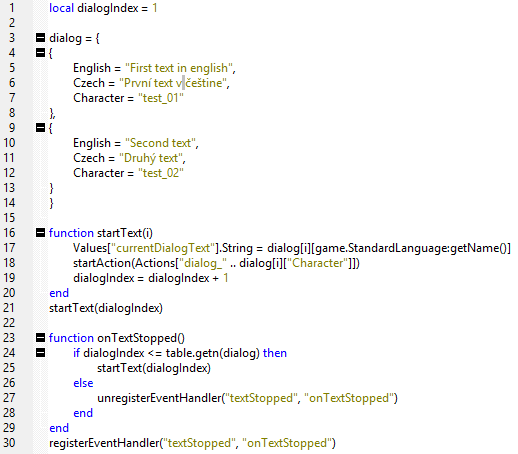
Task: Collapse the onTextStopped function fold marker
Action: pyautogui.click(x=40, y=338)
